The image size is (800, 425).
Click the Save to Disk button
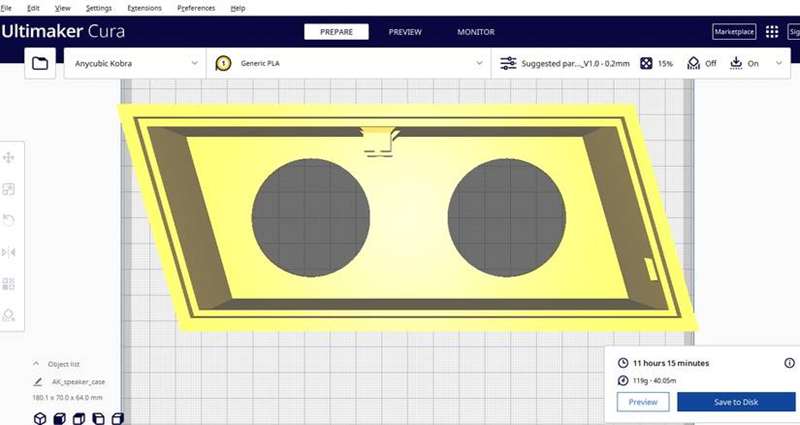pos(736,402)
